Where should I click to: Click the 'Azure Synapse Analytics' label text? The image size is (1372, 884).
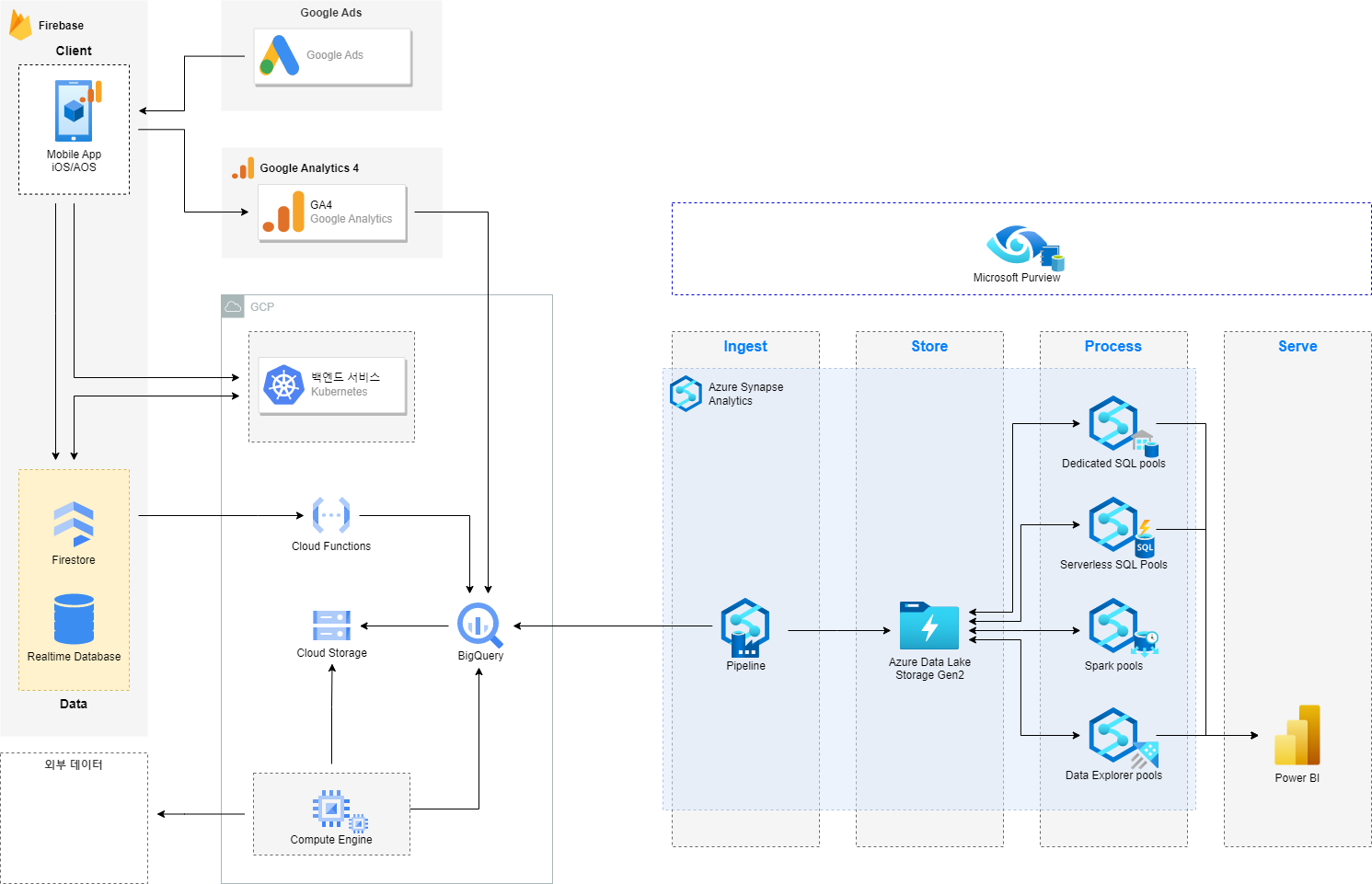(x=746, y=394)
